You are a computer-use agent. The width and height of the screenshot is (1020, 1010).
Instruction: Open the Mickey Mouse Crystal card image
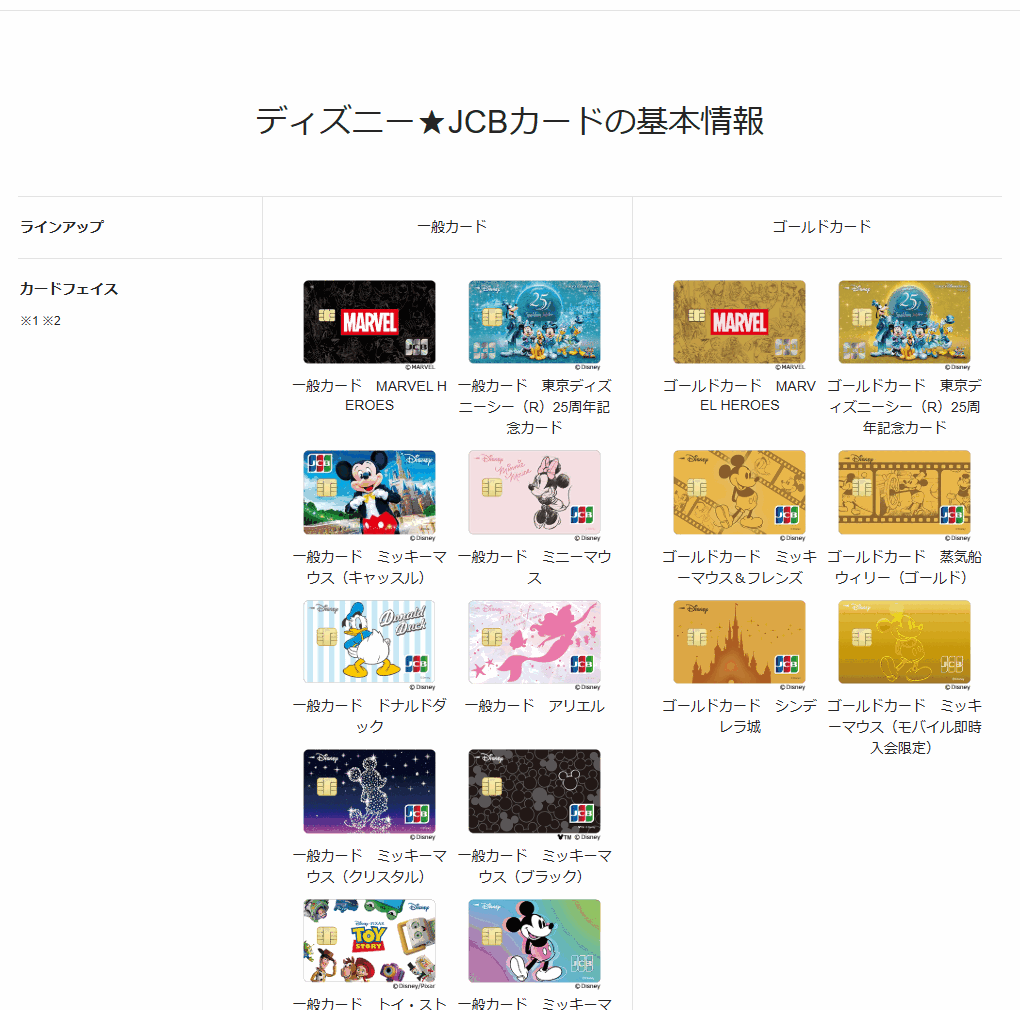coord(369,791)
